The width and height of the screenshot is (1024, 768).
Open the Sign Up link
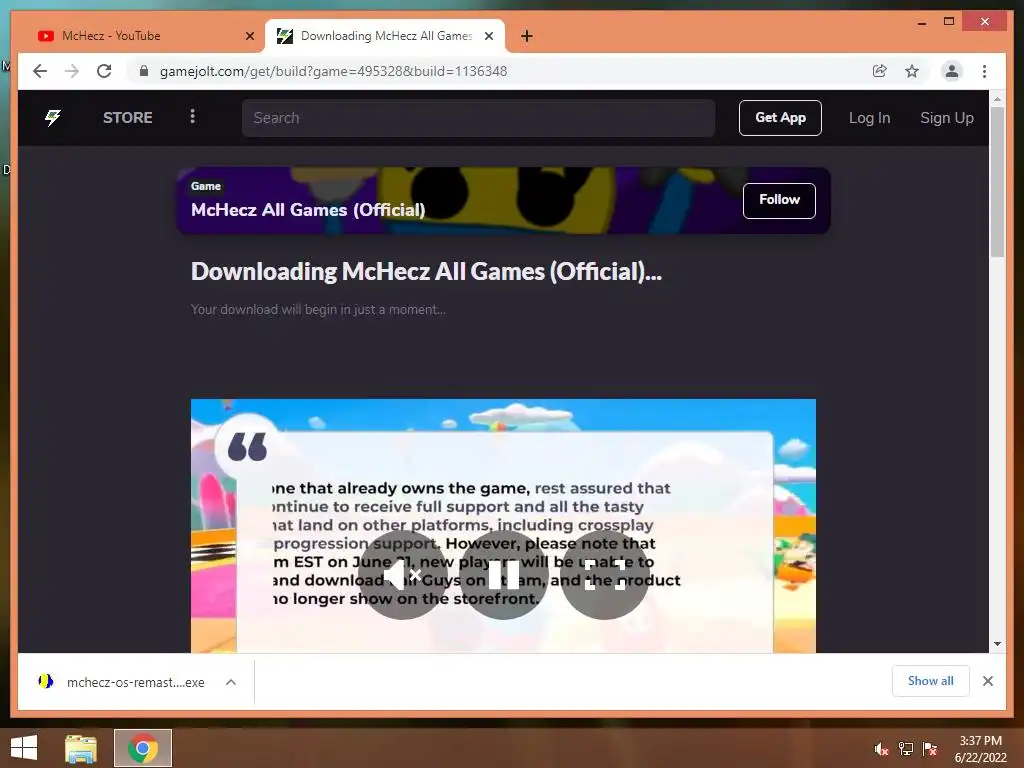pyautogui.click(x=946, y=118)
